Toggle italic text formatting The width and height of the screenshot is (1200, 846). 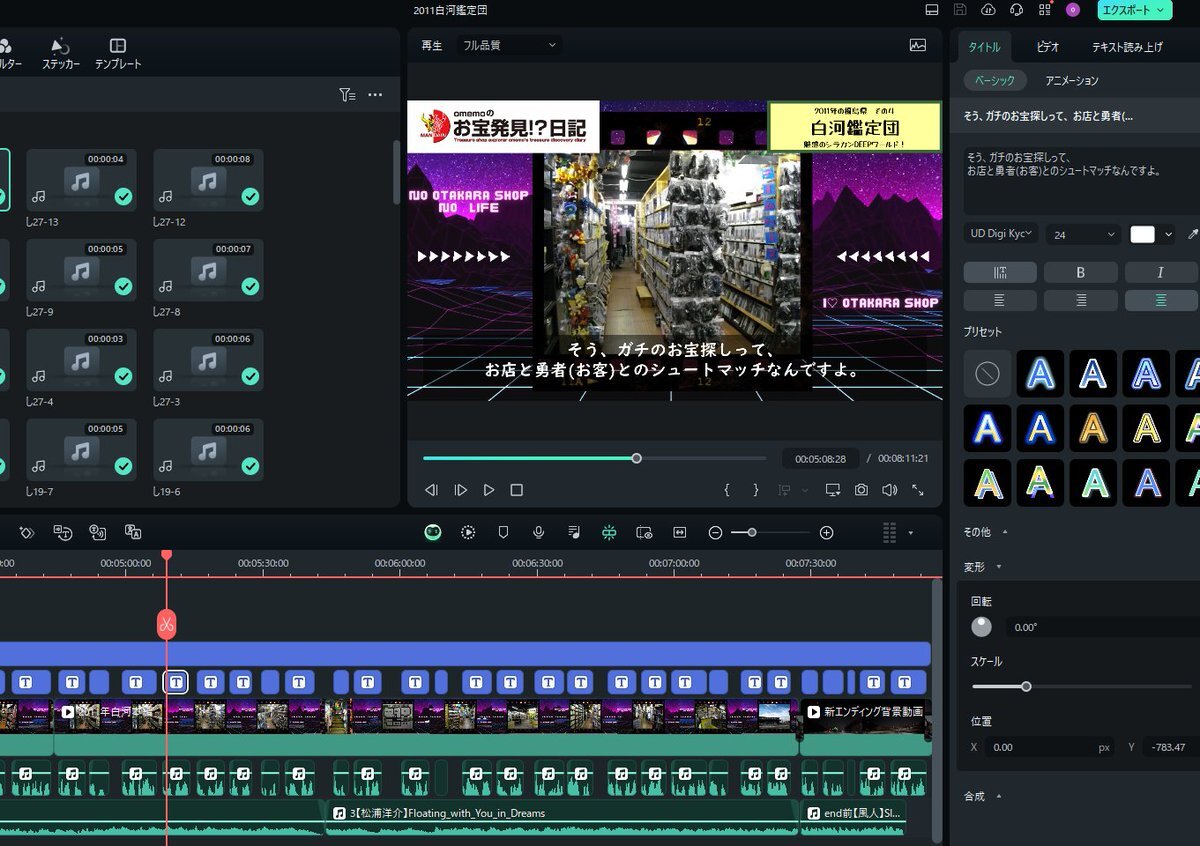1161,272
